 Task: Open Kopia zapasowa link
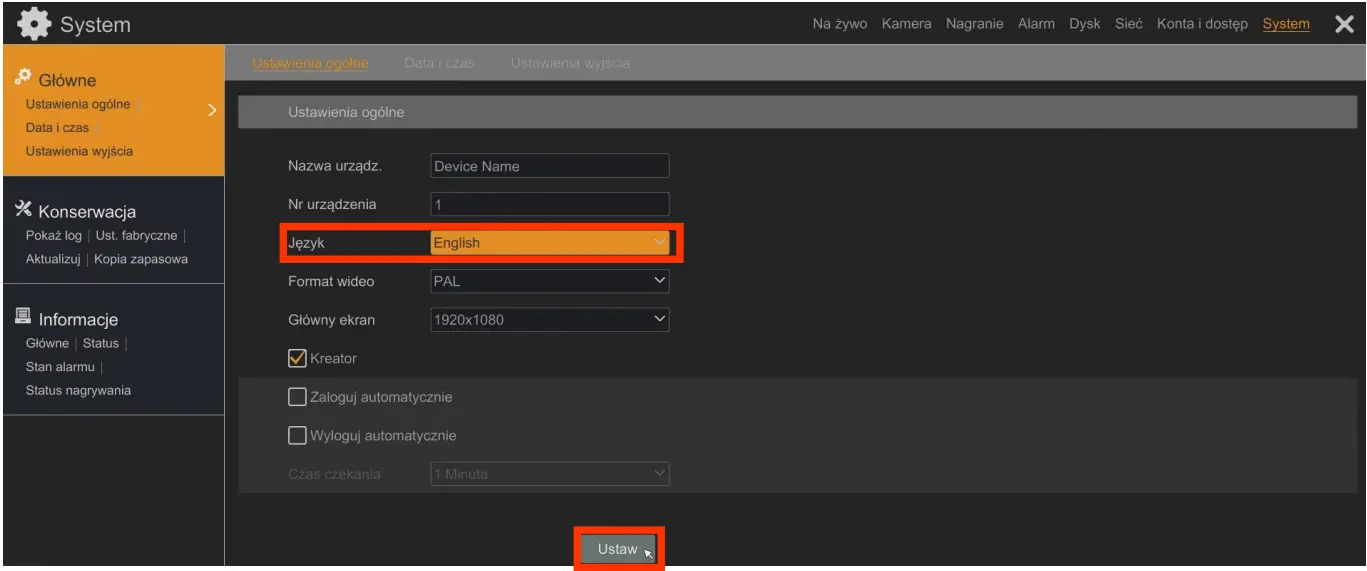click(x=141, y=259)
